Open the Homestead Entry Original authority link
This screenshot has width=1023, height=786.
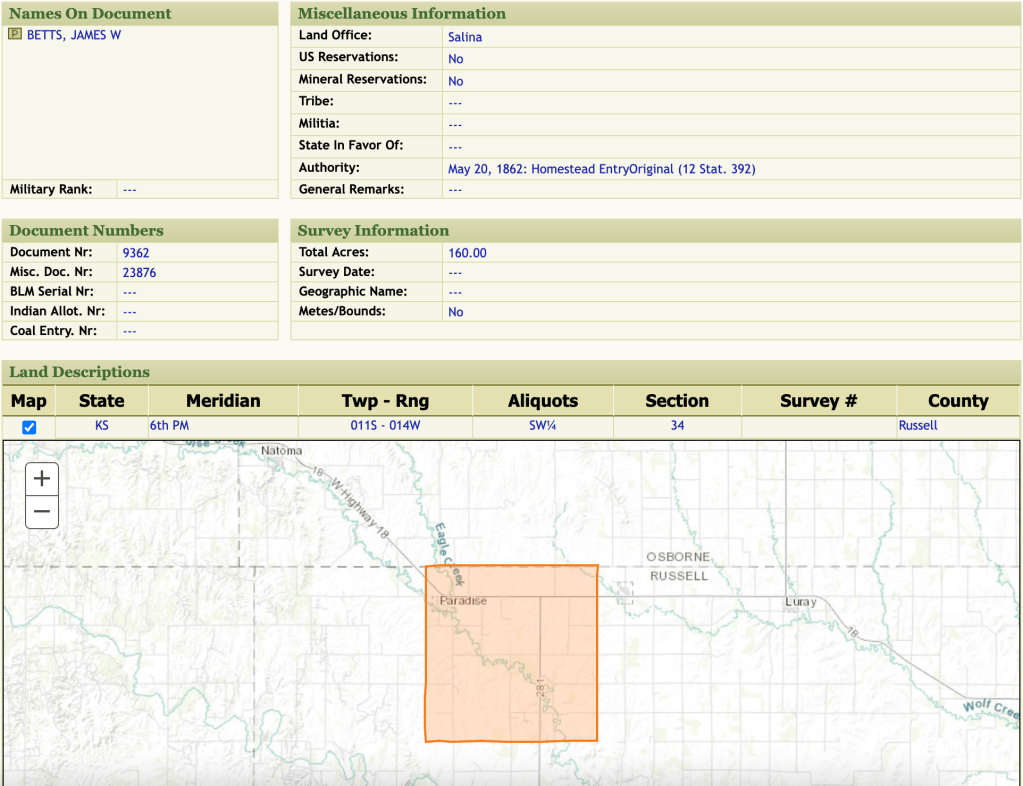pos(601,169)
